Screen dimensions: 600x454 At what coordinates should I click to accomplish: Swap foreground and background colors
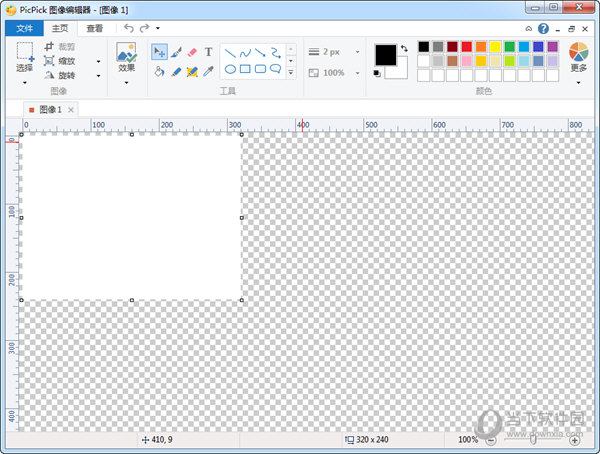pyautogui.click(x=403, y=48)
